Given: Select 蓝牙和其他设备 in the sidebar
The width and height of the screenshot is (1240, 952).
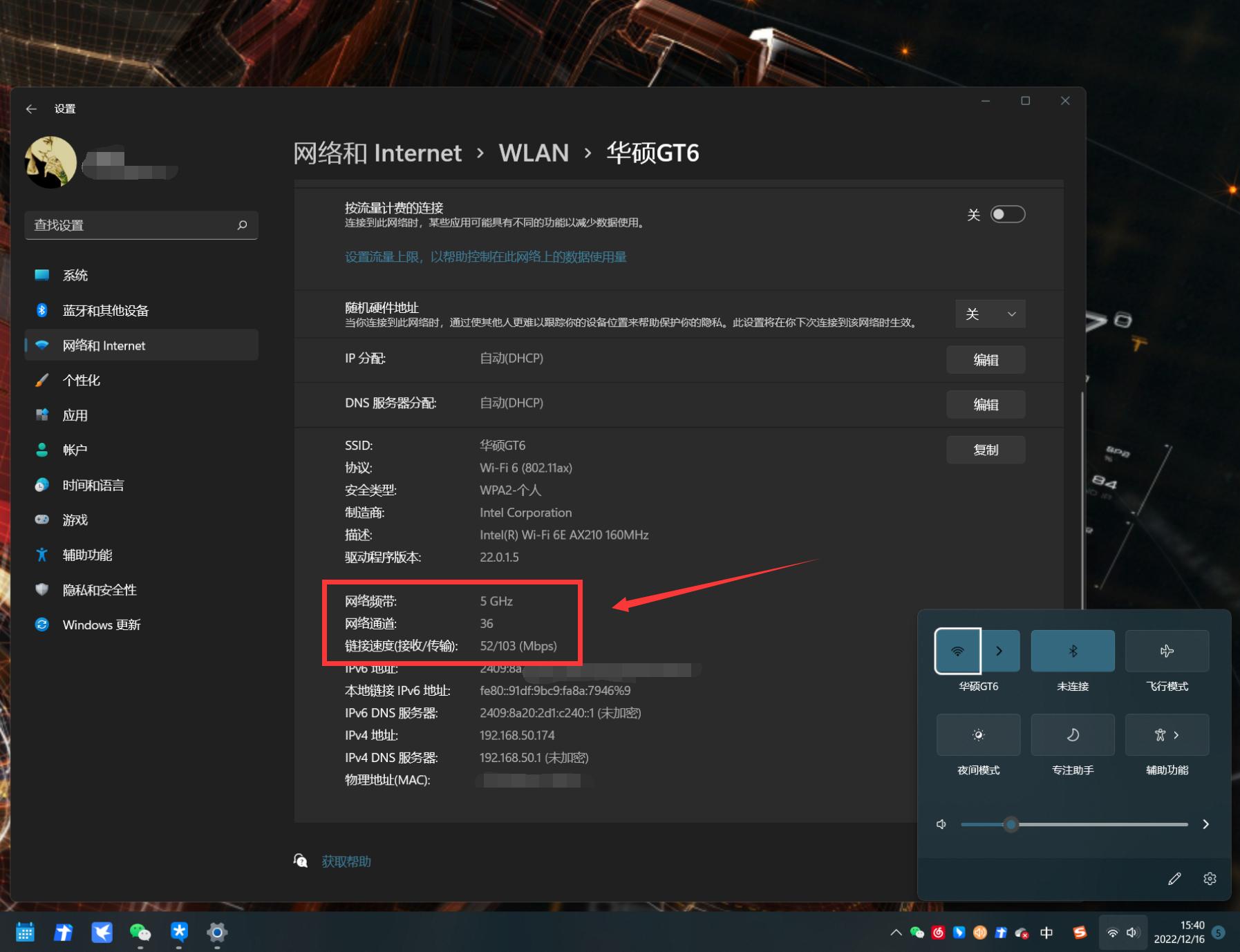Looking at the screenshot, I should 106,311.
